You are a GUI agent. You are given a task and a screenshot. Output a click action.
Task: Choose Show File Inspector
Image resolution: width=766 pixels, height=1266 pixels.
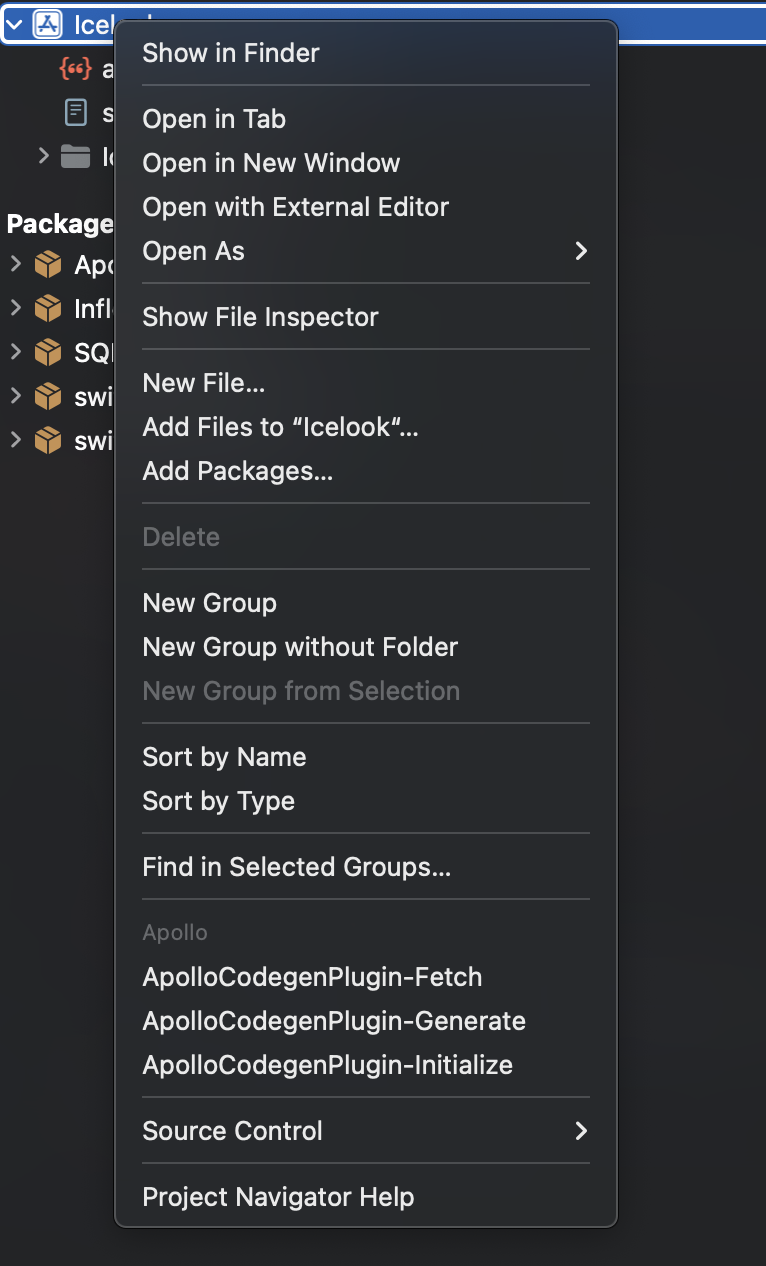[x=366, y=317]
